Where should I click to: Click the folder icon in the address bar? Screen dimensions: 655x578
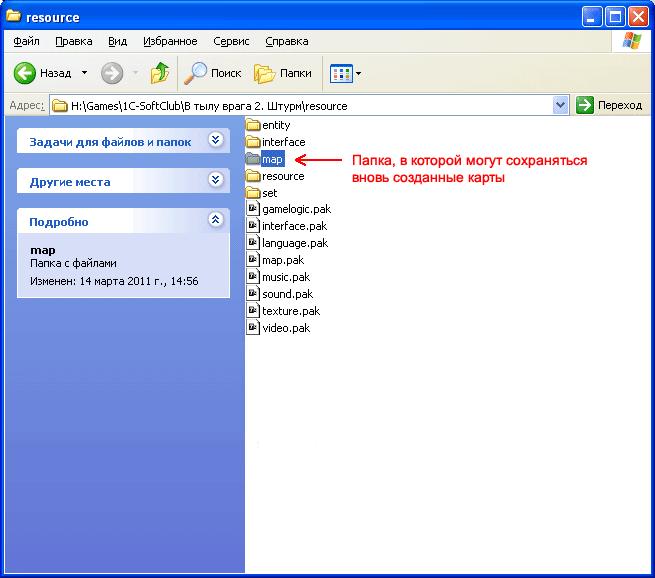click(60, 106)
